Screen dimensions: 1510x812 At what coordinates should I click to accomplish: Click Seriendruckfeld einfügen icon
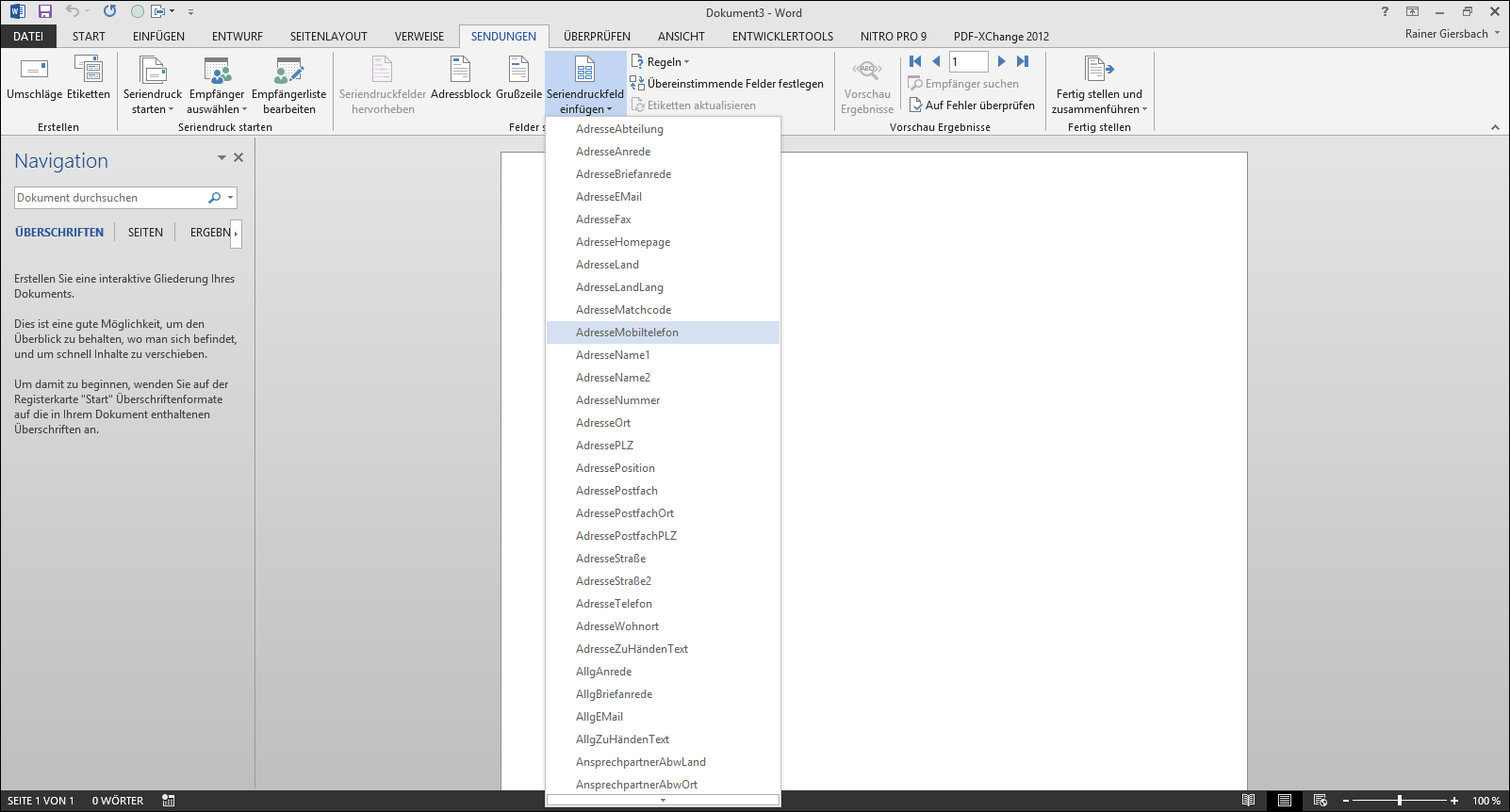click(x=585, y=71)
